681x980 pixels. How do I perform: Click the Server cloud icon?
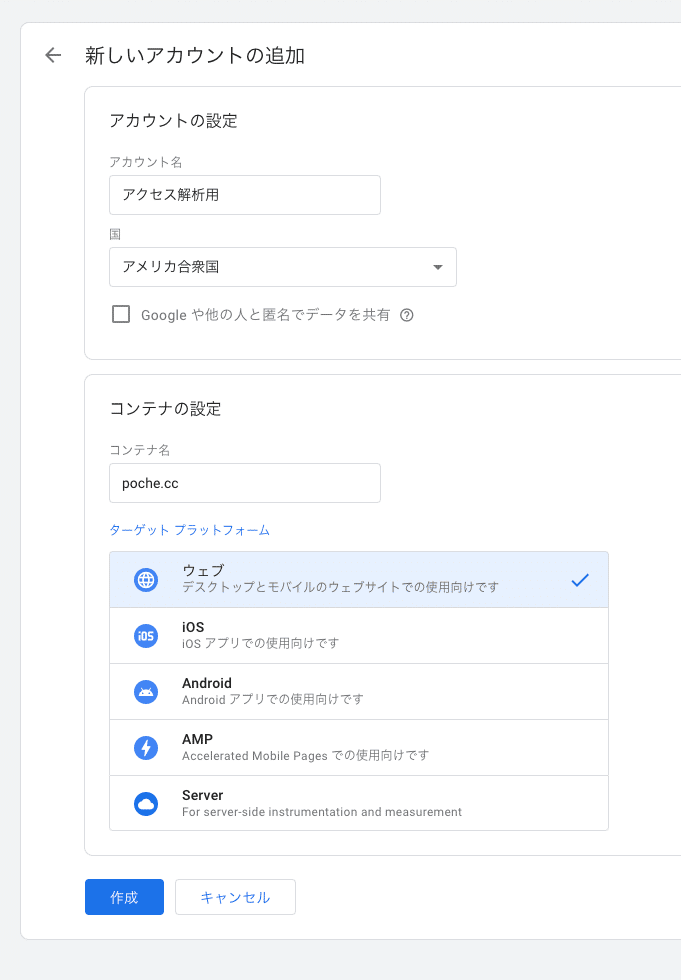[146, 804]
